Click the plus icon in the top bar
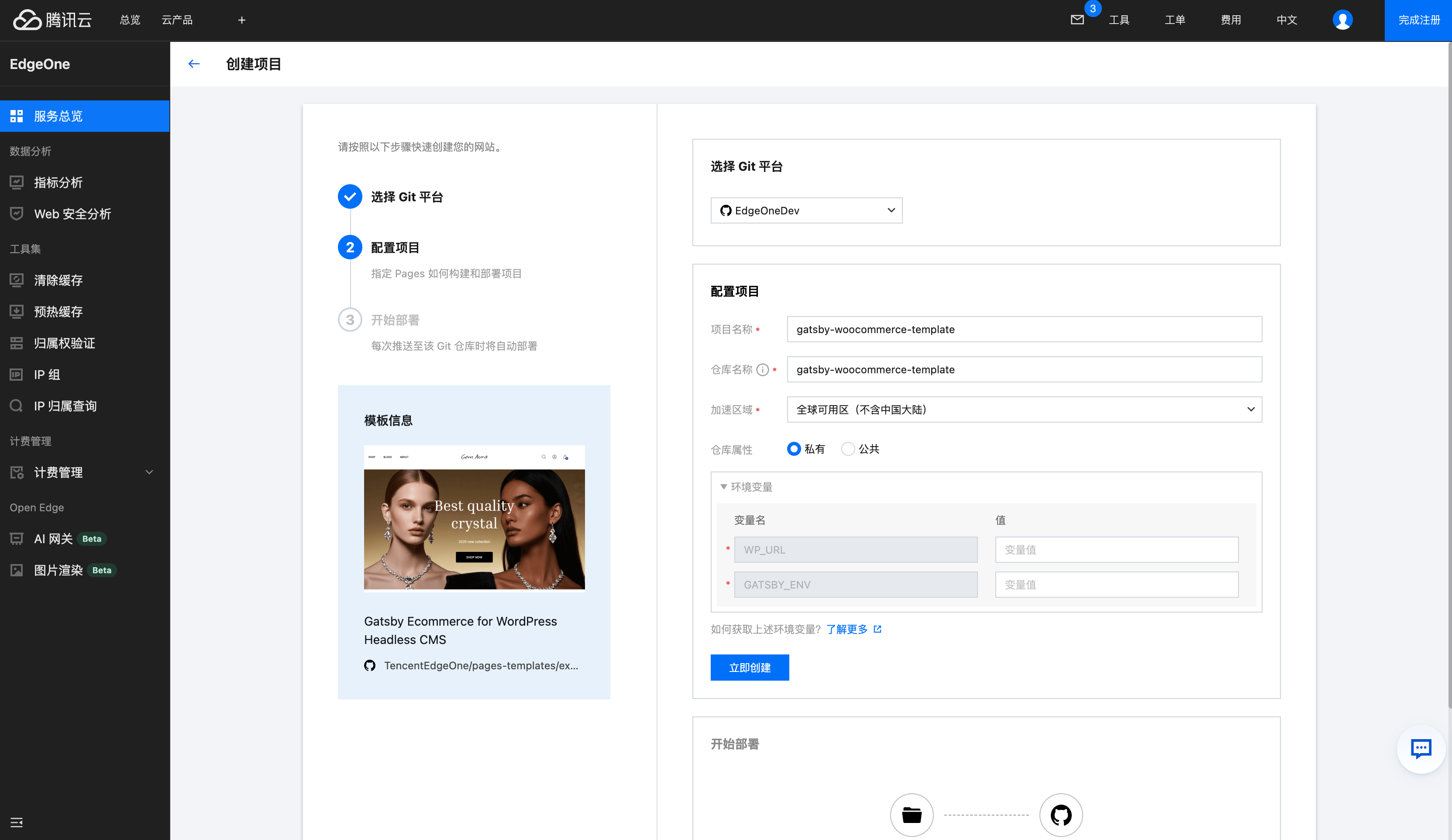The image size is (1452, 840). coord(241,20)
